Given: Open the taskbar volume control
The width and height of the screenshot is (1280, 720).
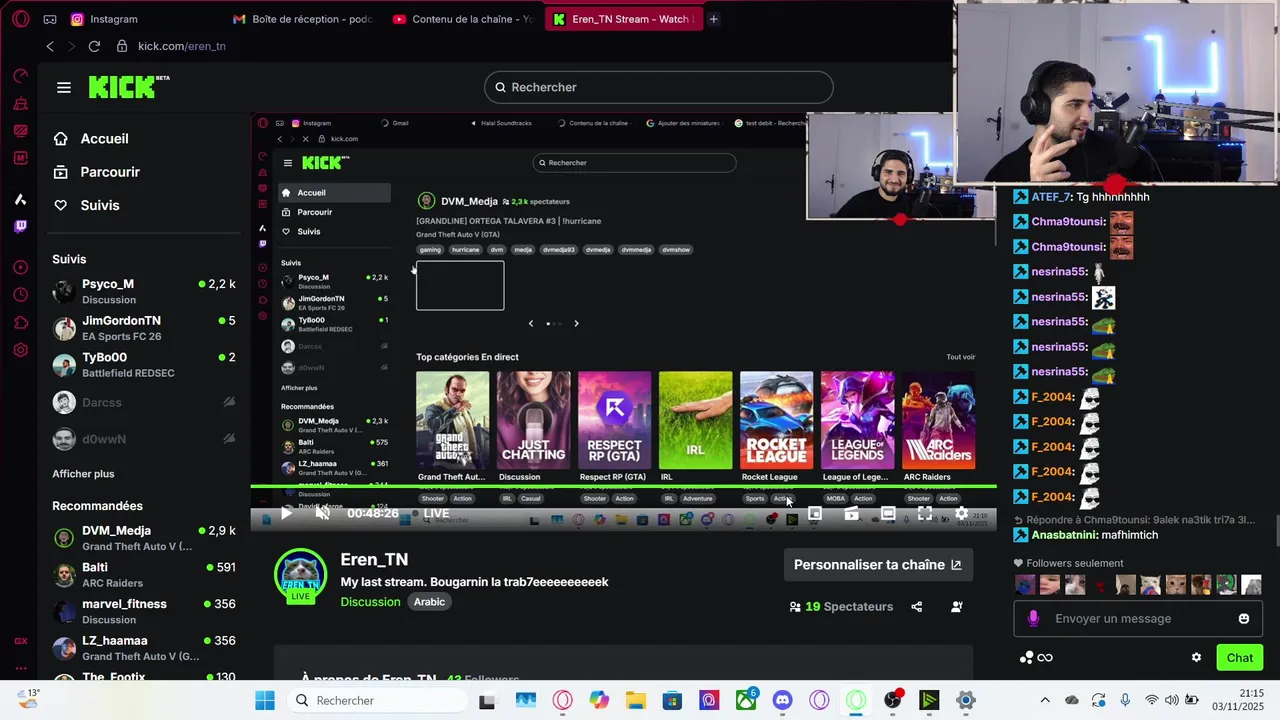Looking at the screenshot, I should coord(1171,701).
